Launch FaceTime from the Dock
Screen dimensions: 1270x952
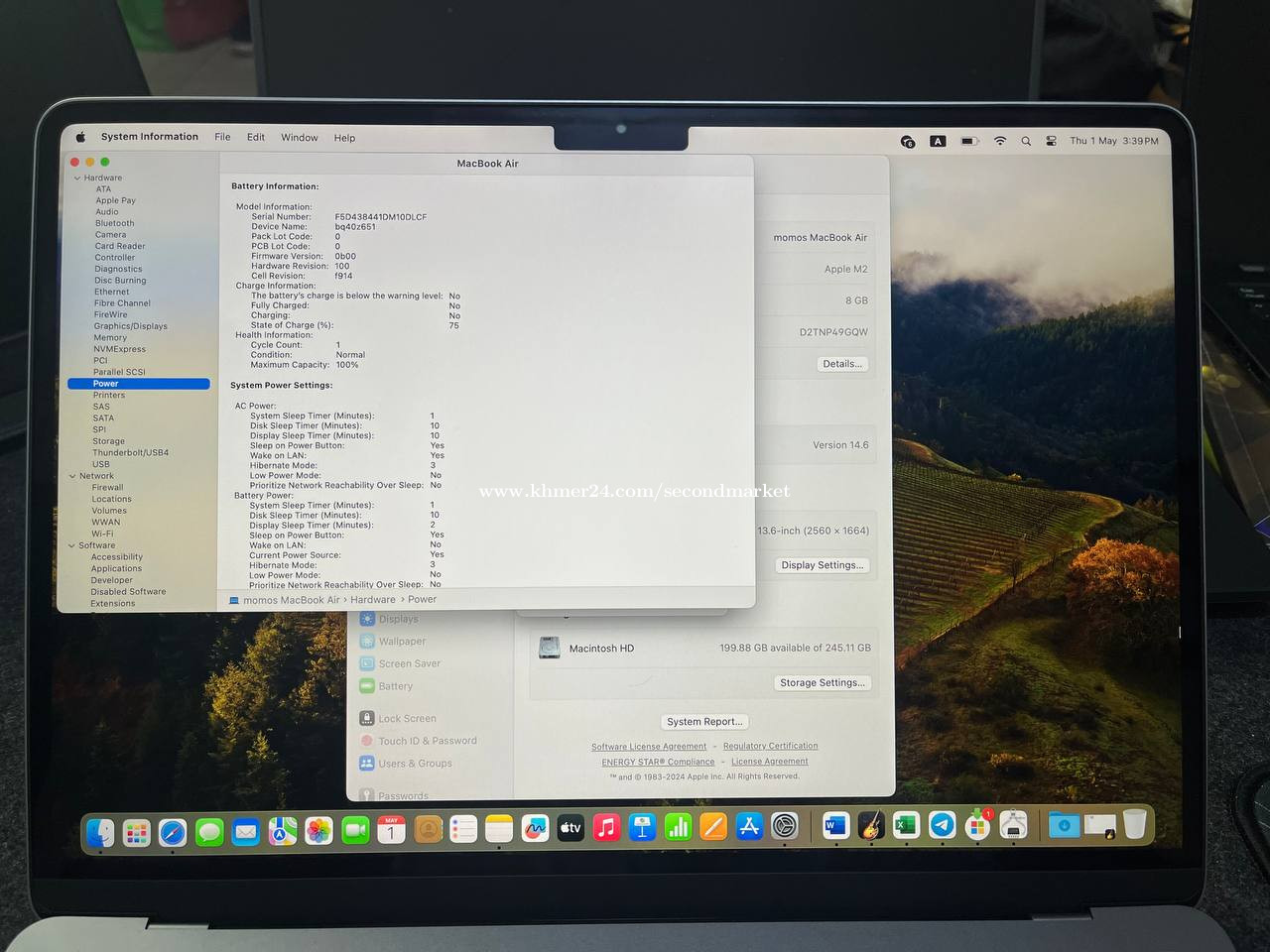(x=355, y=830)
